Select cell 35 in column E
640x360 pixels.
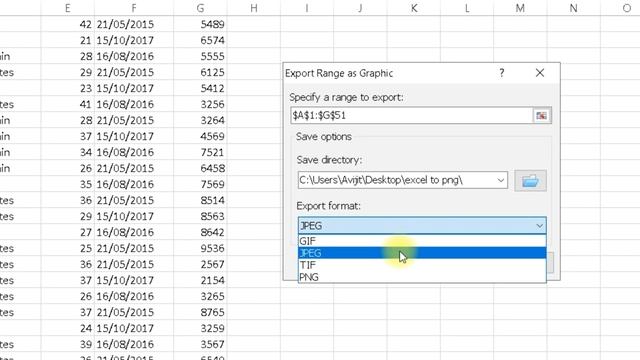click(67, 184)
